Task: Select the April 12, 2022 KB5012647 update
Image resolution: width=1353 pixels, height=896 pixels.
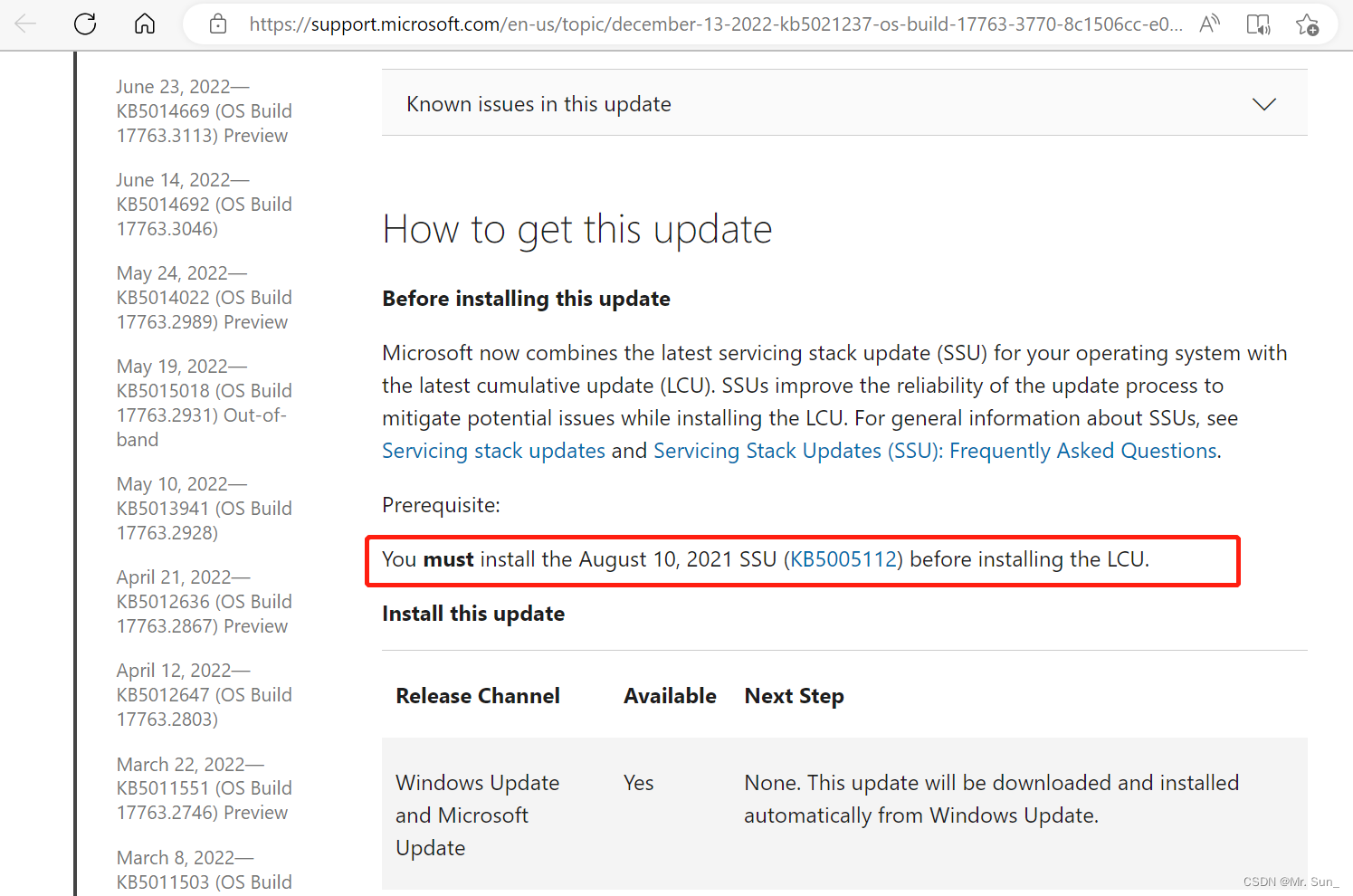Action: click(x=204, y=694)
